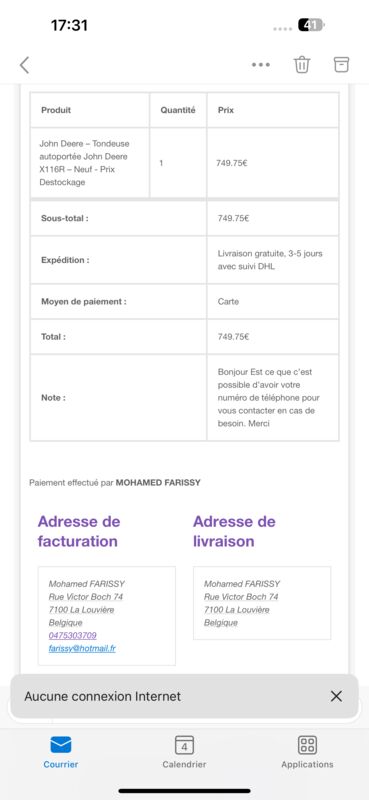
Task: Tap the Applications grid icon
Action: coord(307,745)
